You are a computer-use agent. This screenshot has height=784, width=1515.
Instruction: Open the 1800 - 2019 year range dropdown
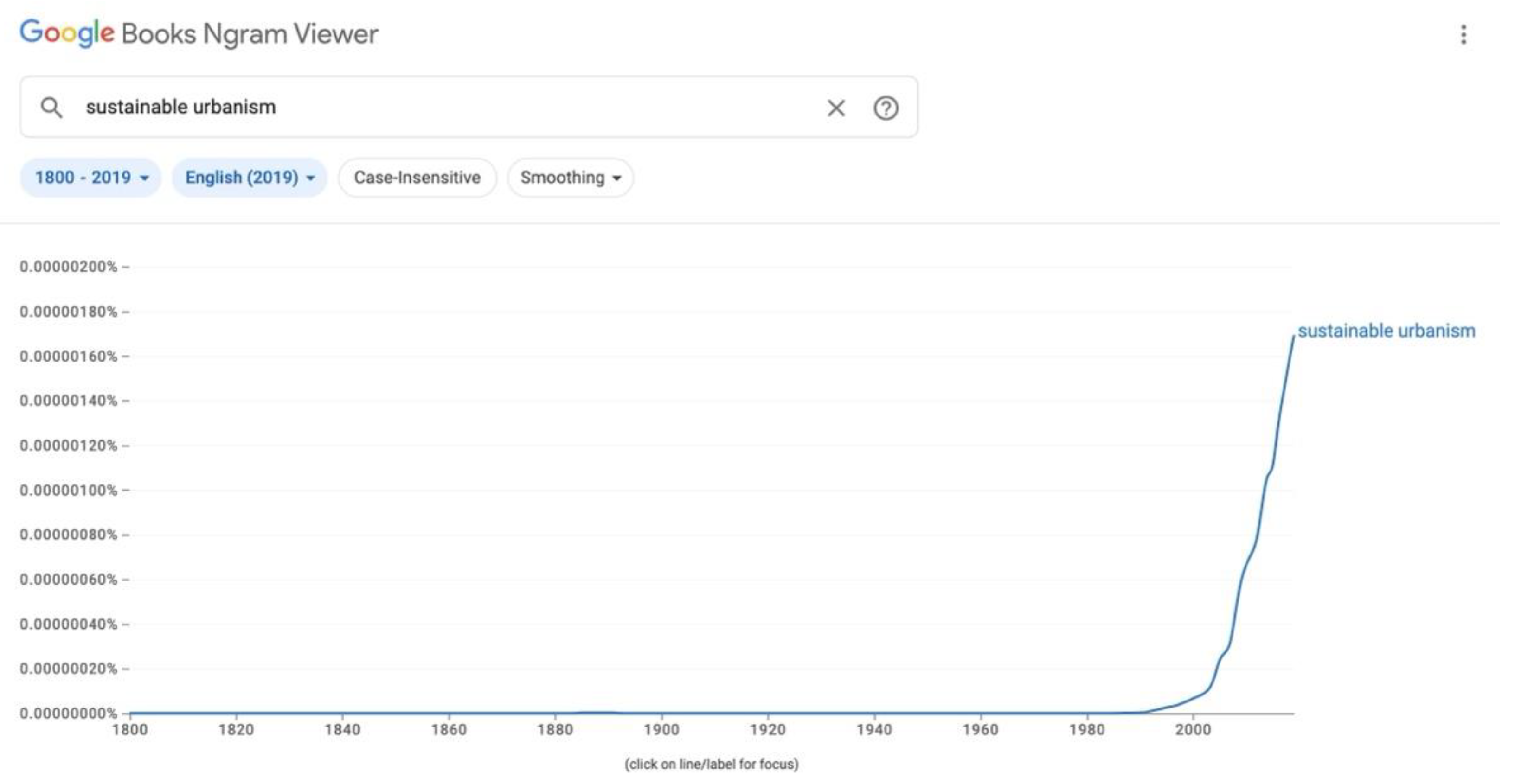(x=91, y=178)
